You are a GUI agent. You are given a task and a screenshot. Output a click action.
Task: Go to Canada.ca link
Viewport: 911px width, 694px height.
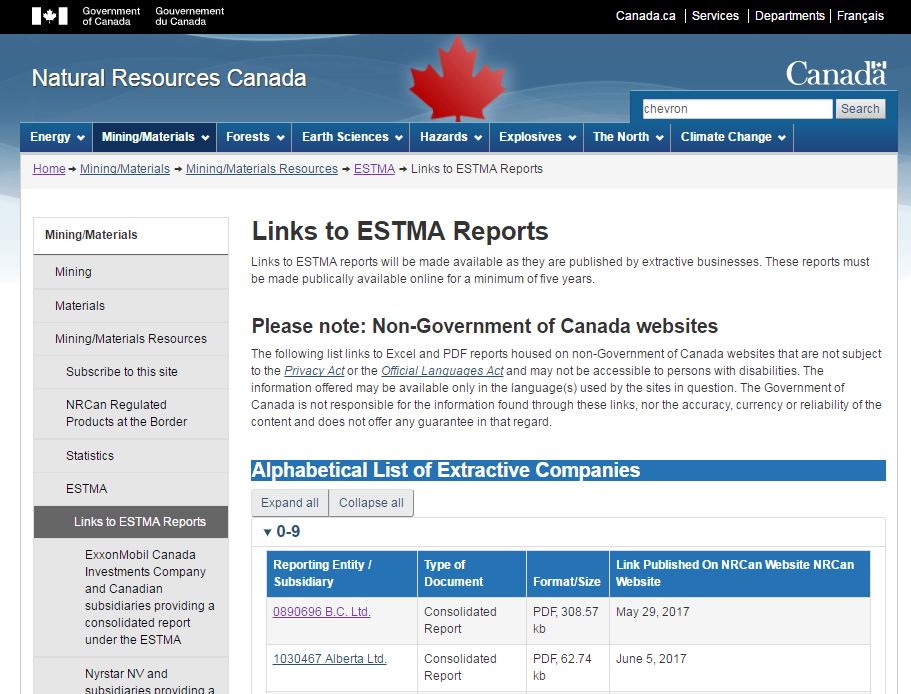coord(645,16)
